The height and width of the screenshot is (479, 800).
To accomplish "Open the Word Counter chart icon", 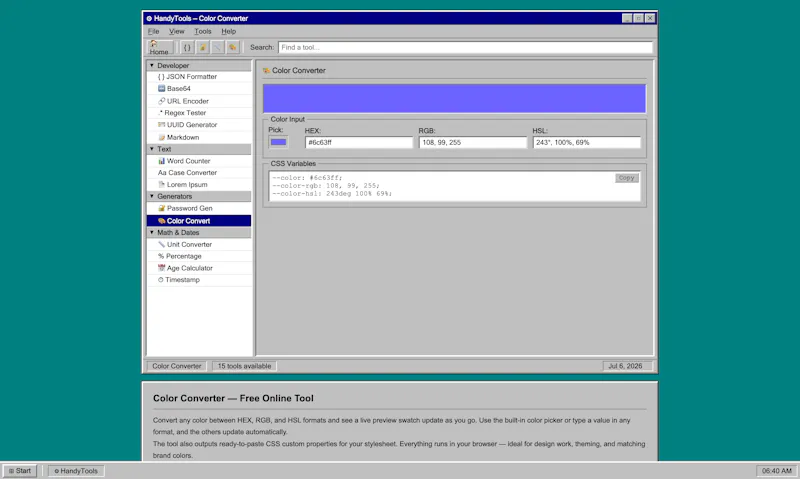I will click(x=161, y=161).
